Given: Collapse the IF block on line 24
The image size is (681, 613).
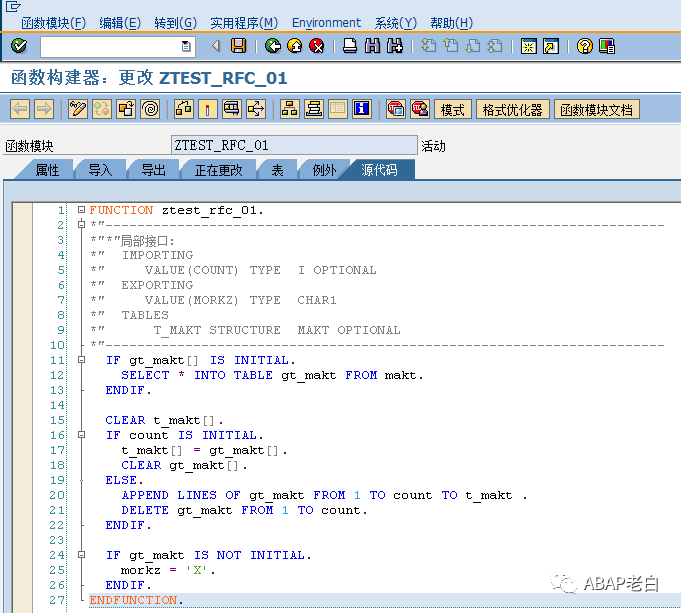Looking at the screenshot, I should tap(81, 555).
